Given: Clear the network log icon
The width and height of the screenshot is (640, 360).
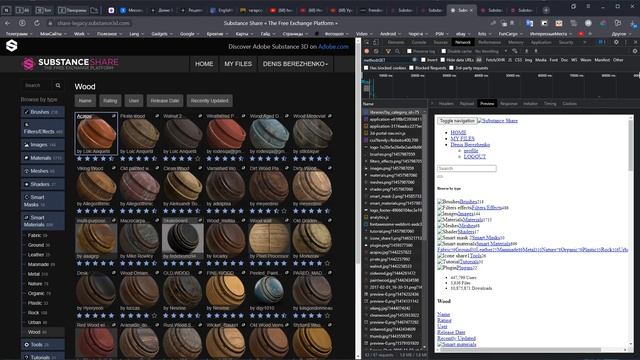Looking at the screenshot, I should (376, 51).
